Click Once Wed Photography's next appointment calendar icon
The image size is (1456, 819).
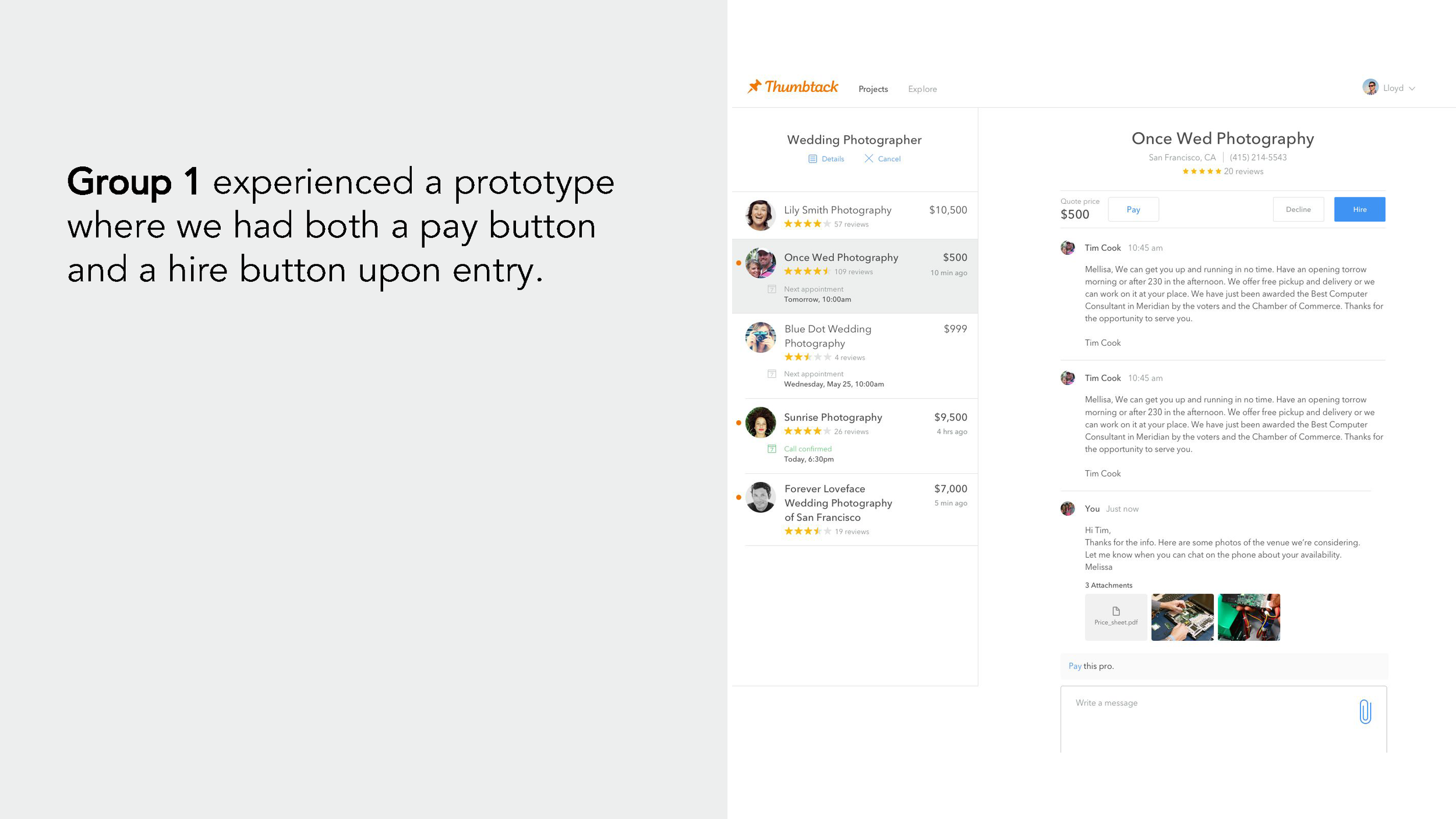click(772, 289)
